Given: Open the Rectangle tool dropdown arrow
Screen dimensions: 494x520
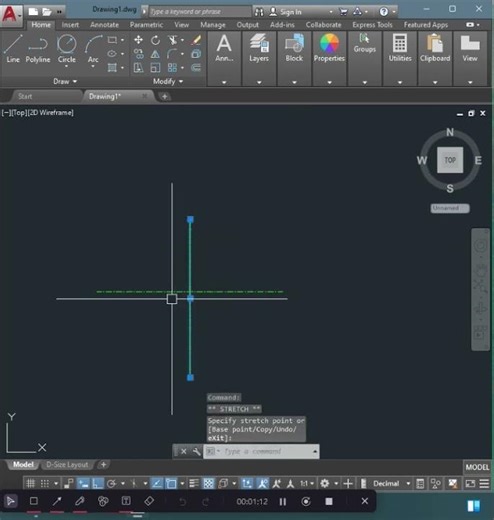Looking at the screenshot, I should coord(122,40).
